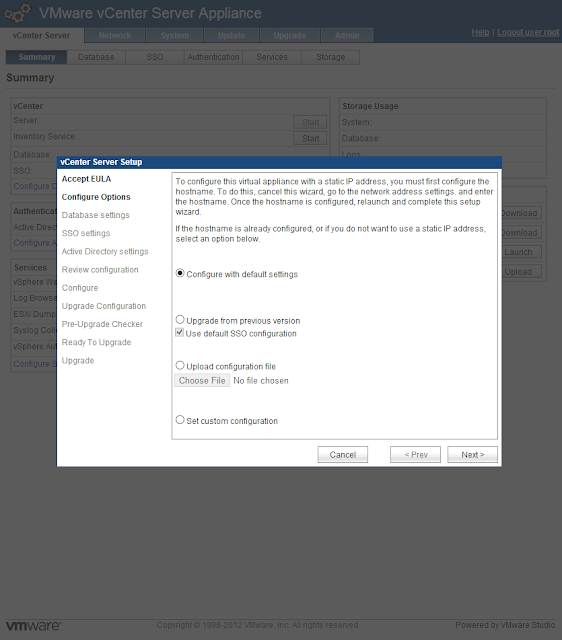Click Logout user root link
562x640 pixels.
click(x=528, y=32)
